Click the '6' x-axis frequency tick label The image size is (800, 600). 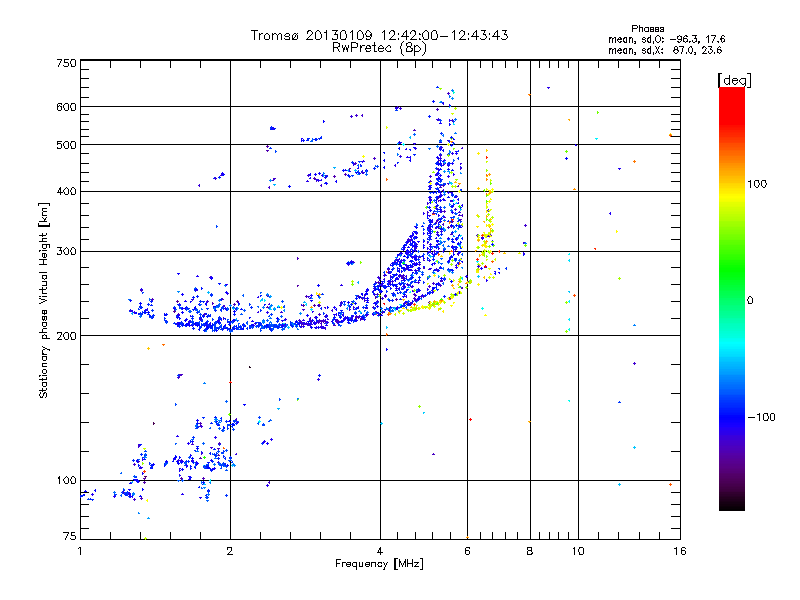pos(467,551)
